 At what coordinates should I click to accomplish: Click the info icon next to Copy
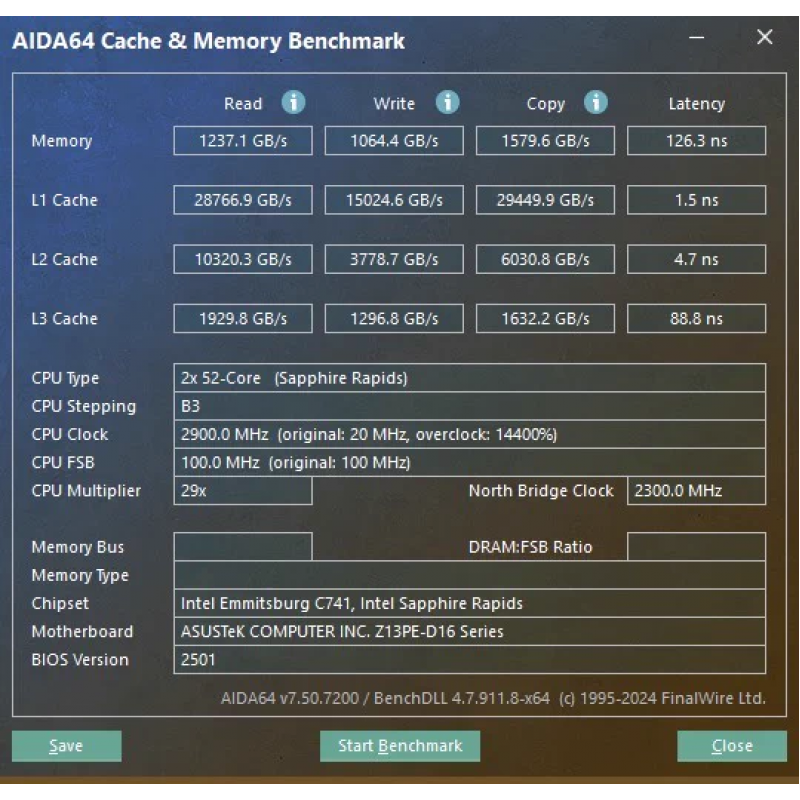coord(596,103)
